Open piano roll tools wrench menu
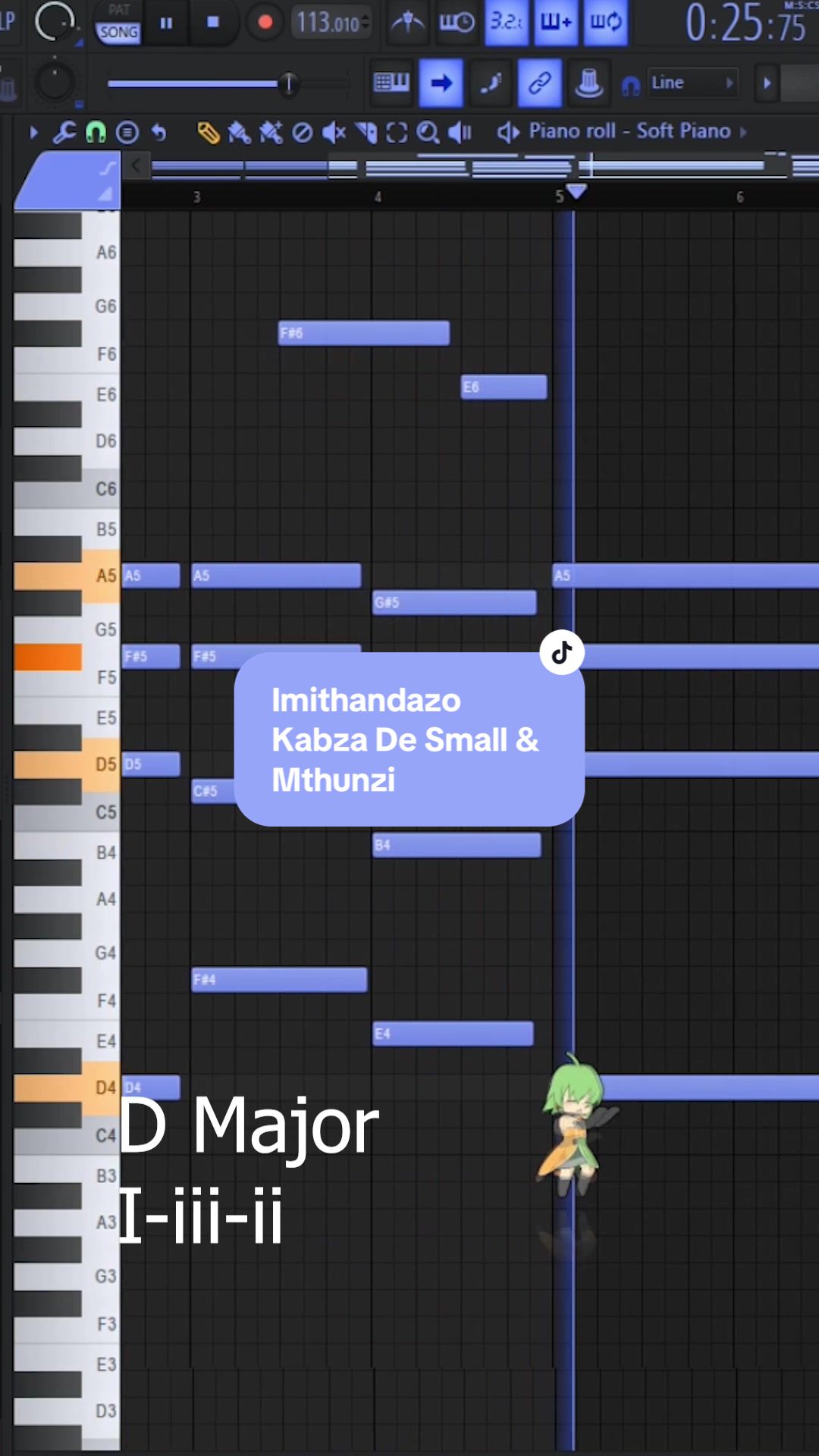This screenshot has width=819, height=1456. [x=64, y=133]
